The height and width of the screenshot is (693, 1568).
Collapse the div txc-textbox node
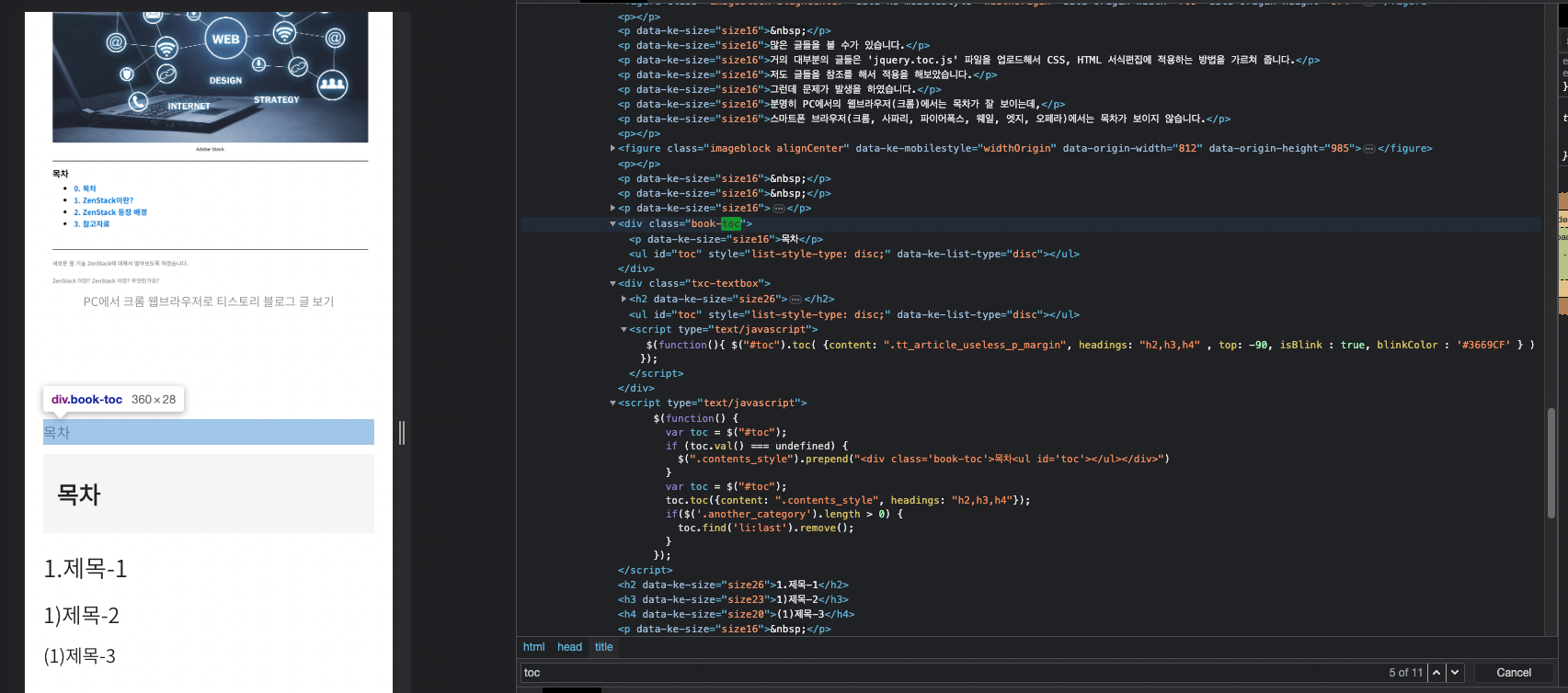pyautogui.click(x=613, y=283)
